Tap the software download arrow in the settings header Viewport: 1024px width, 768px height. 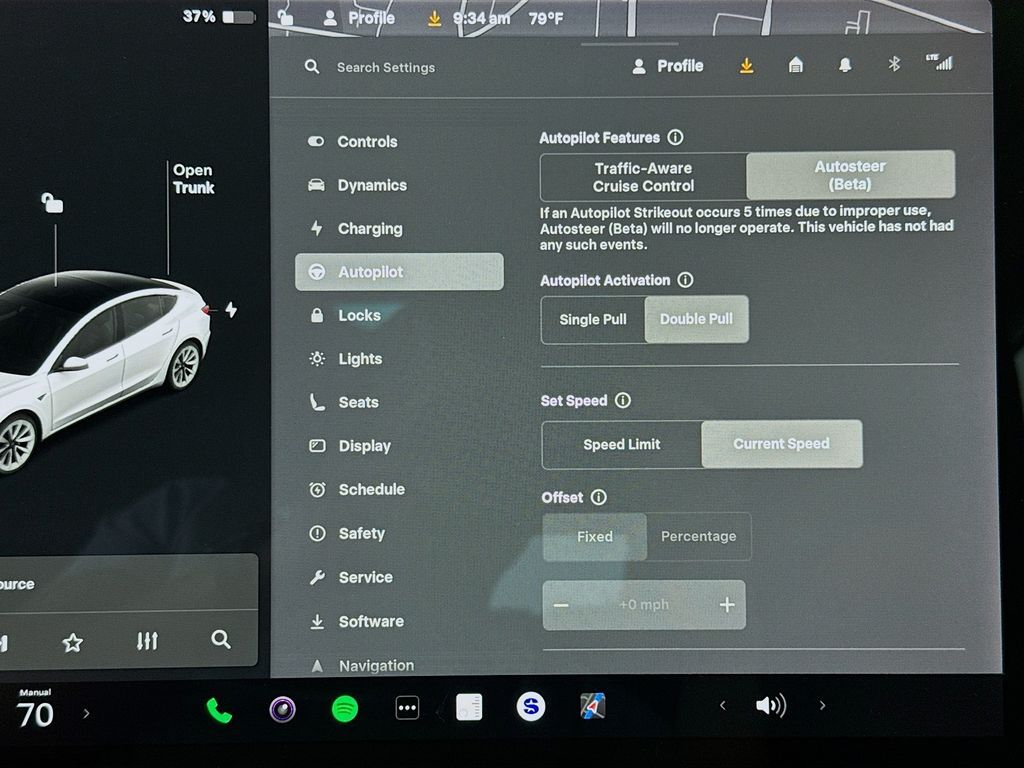pos(746,65)
